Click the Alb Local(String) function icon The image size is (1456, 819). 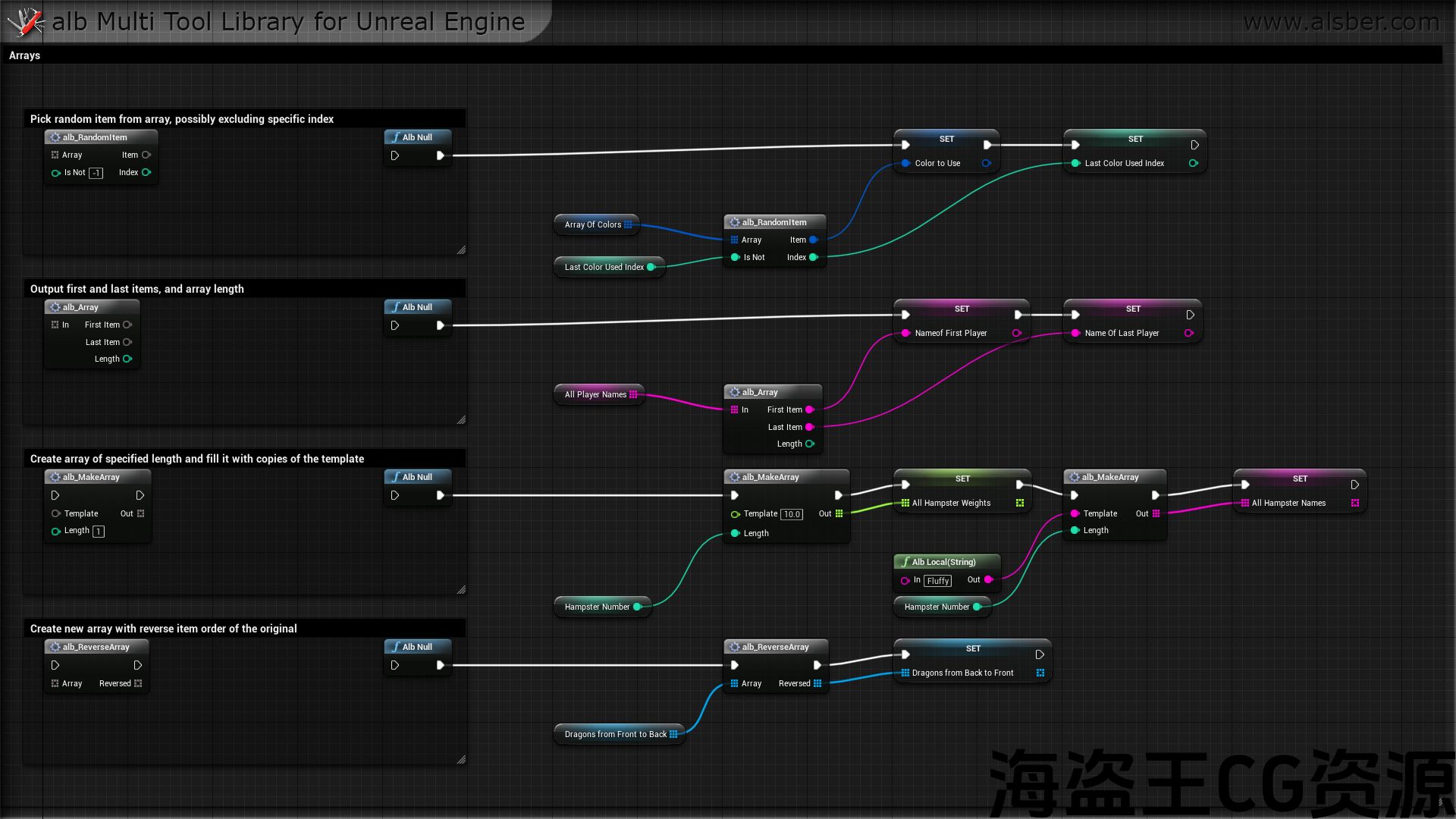(905, 562)
